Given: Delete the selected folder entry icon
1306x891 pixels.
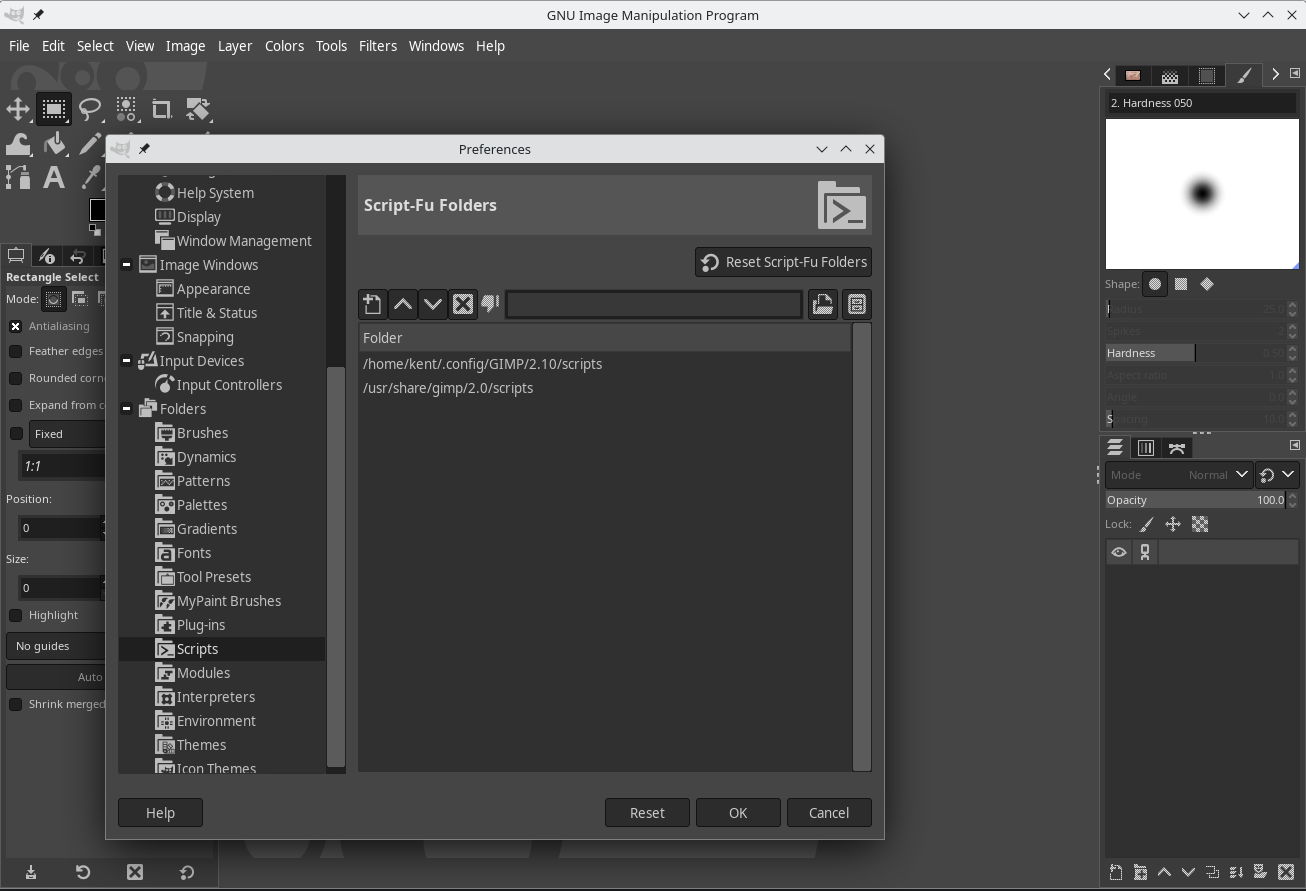Looking at the screenshot, I should click(x=462, y=305).
